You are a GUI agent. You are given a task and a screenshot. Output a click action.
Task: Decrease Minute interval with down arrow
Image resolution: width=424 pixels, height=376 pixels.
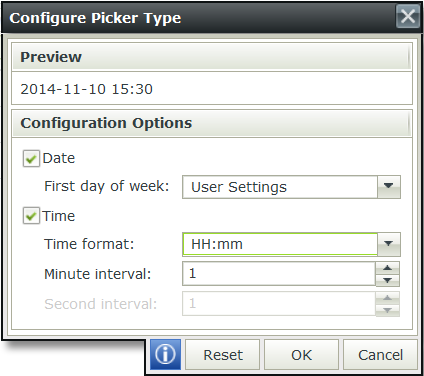click(x=387, y=280)
